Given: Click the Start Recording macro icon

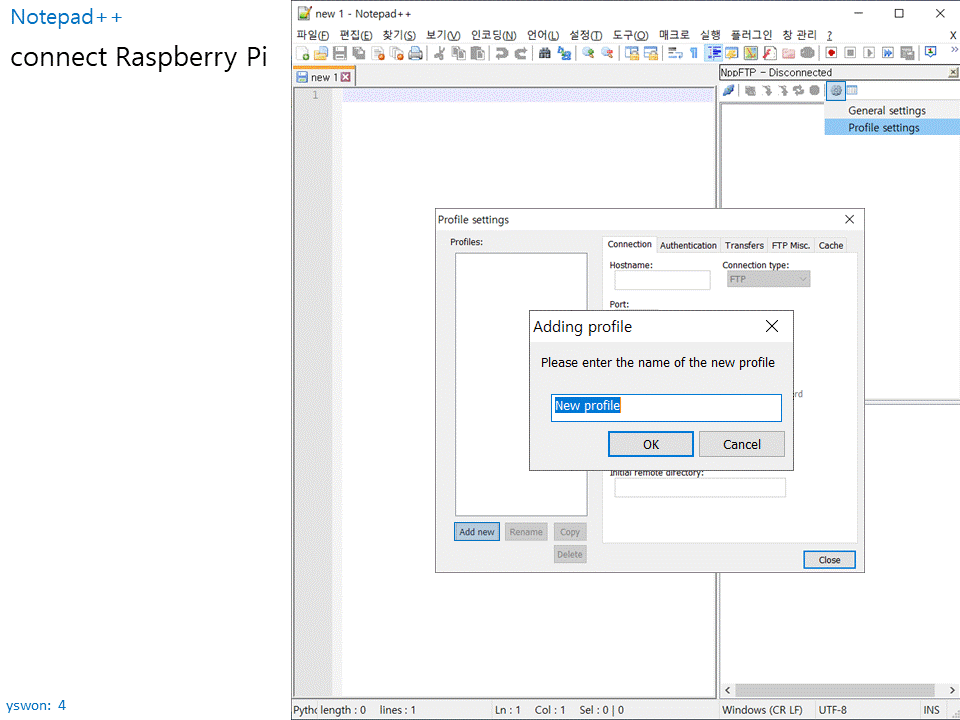Looking at the screenshot, I should (x=831, y=53).
